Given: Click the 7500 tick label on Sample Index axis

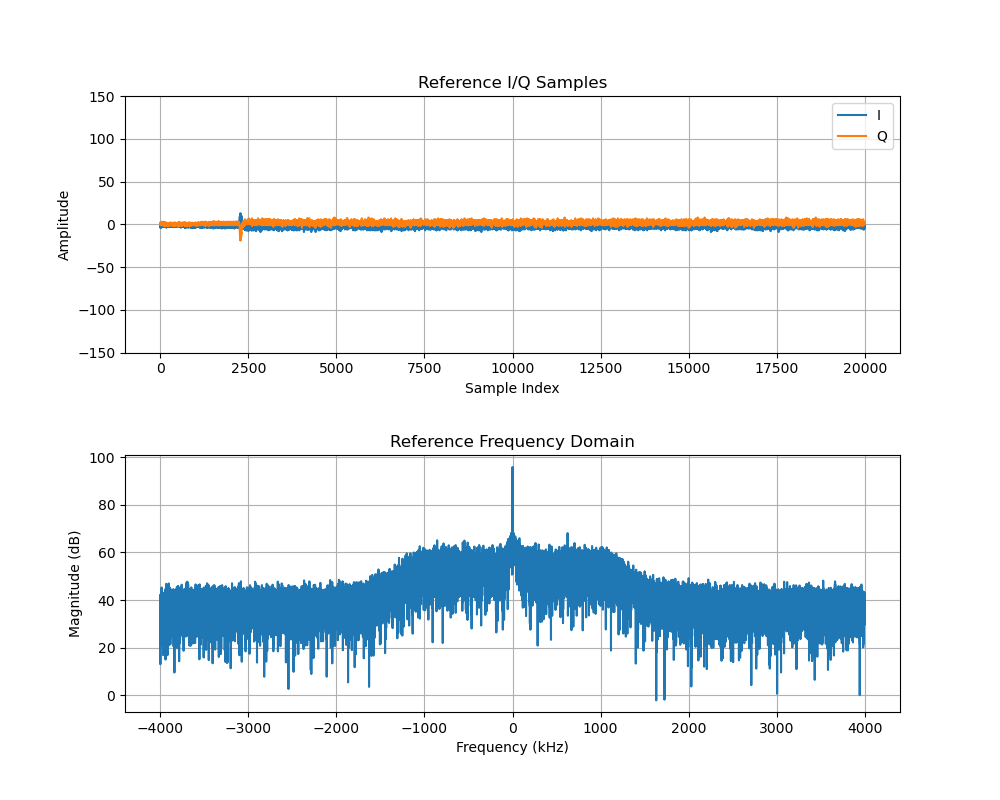Looking at the screenshot, I should click(x=424, y=368).
